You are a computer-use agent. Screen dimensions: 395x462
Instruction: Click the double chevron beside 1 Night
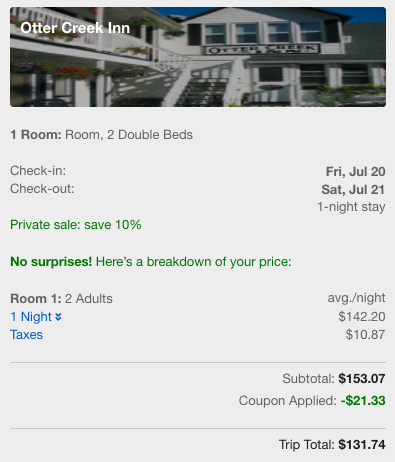pos(58,317)
